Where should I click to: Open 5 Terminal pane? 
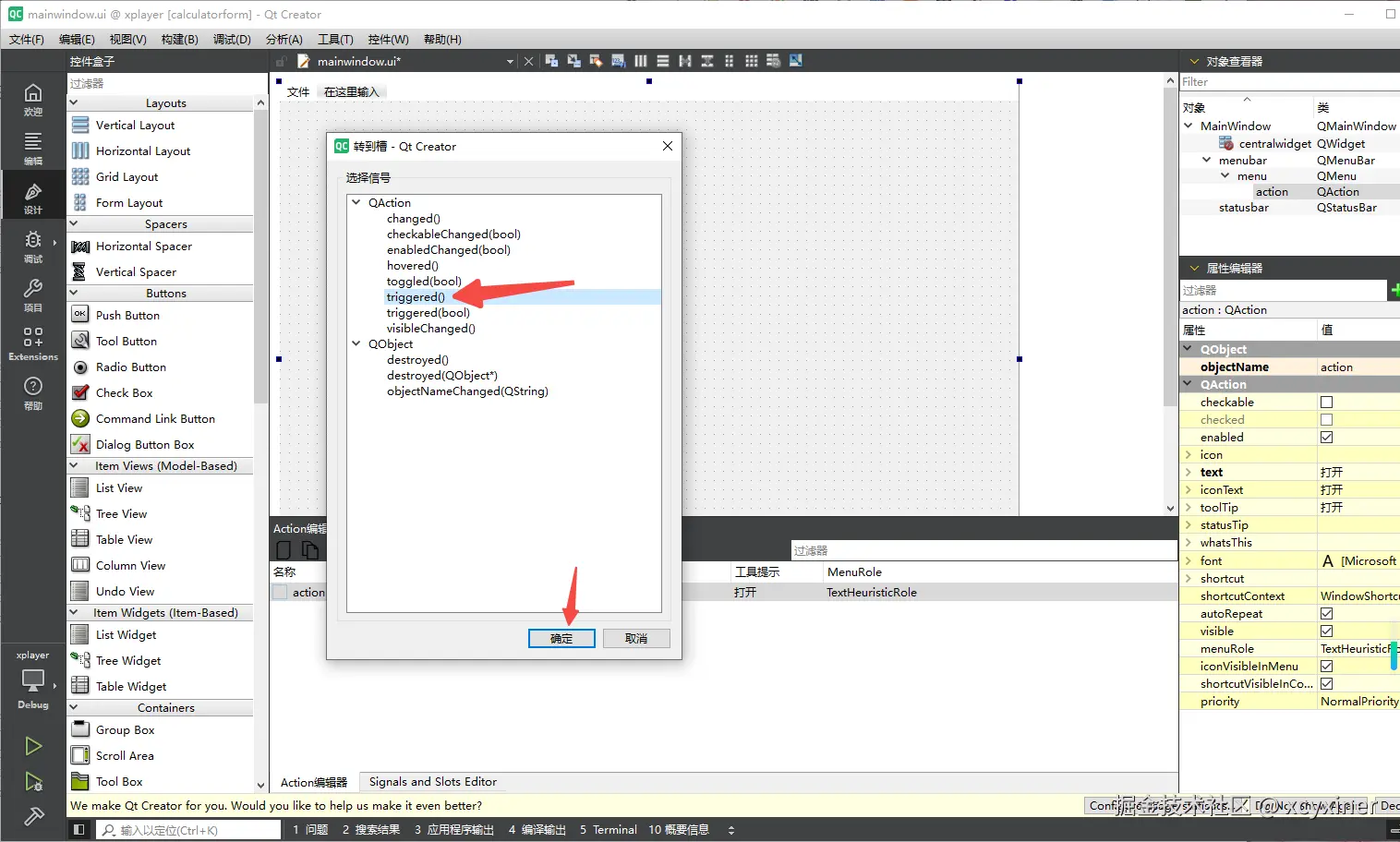tap(609, 830)
